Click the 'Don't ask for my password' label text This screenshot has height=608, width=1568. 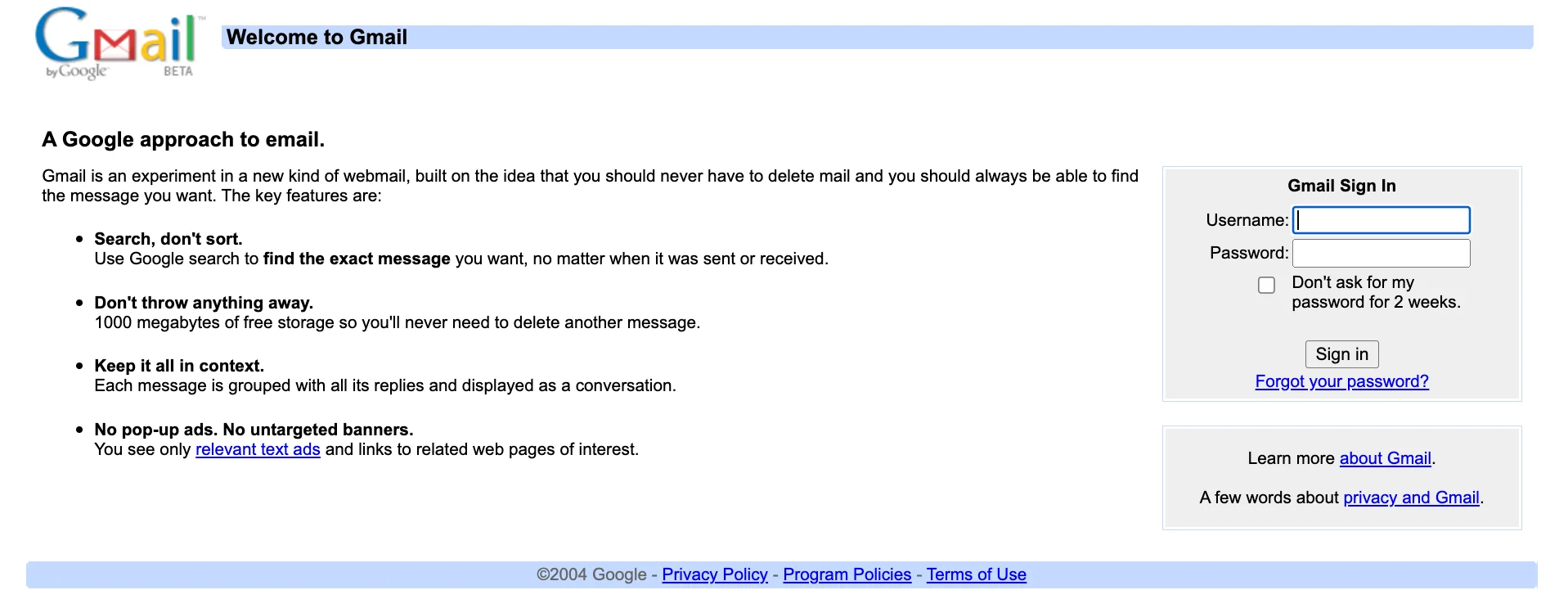[1376, 292]
